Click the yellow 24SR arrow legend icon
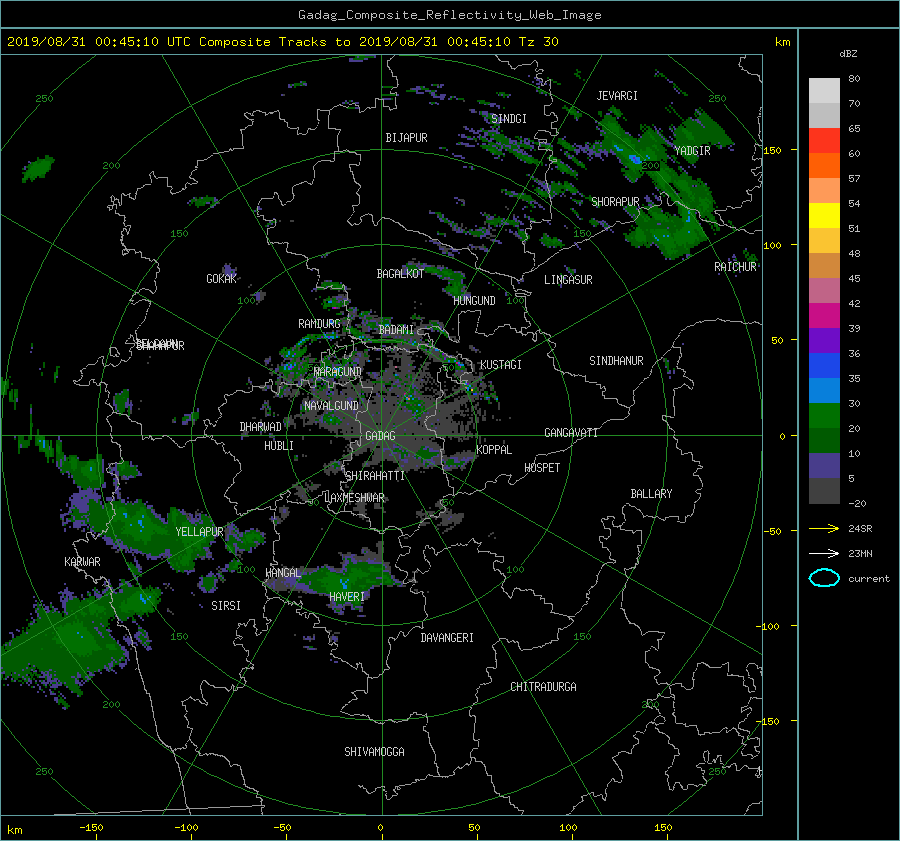This screenshot has width=900, height=841. [x=824, y=528]
